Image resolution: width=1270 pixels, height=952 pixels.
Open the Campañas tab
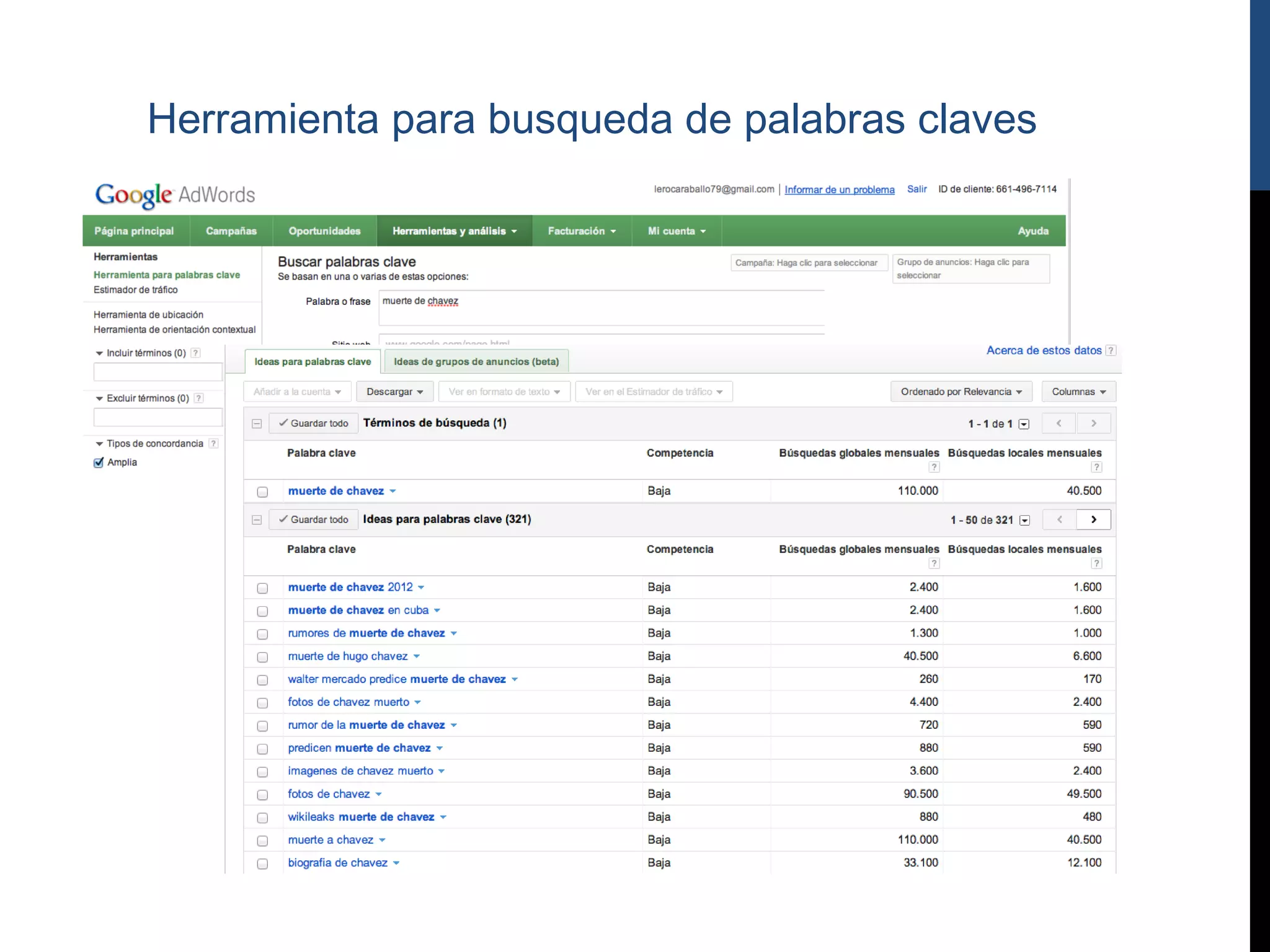[231, 231]
